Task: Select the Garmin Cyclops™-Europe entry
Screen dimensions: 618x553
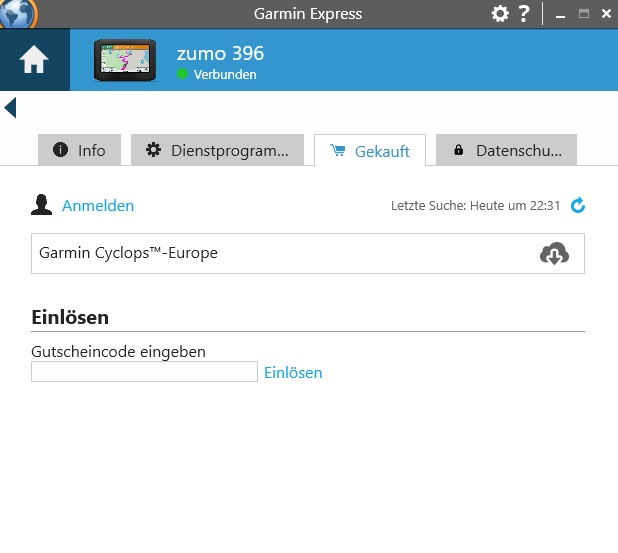Action: coord(308,253)
